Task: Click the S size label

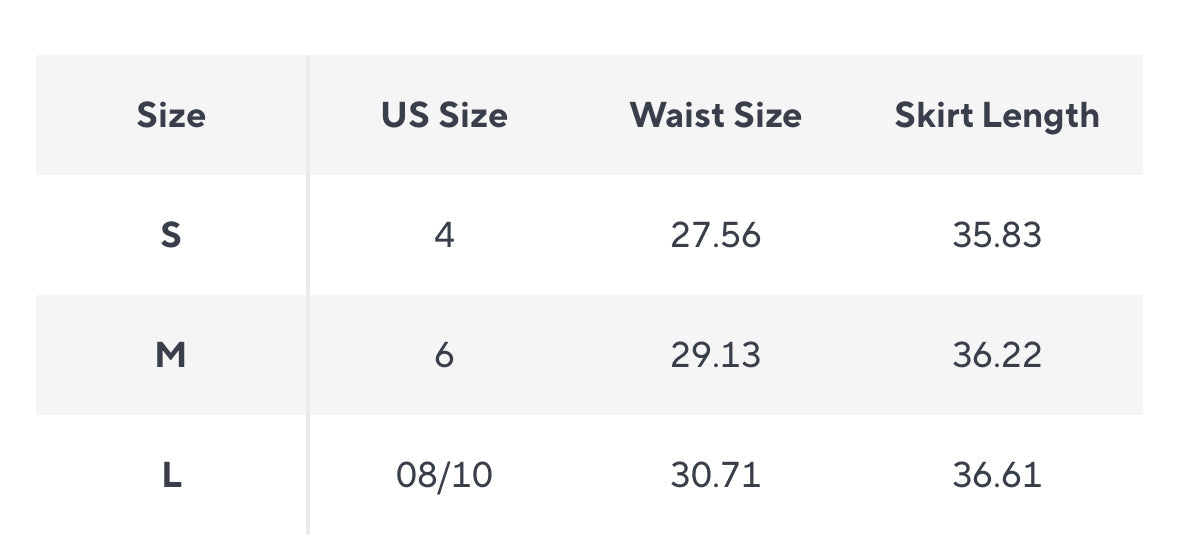Action: pos(171,236)
